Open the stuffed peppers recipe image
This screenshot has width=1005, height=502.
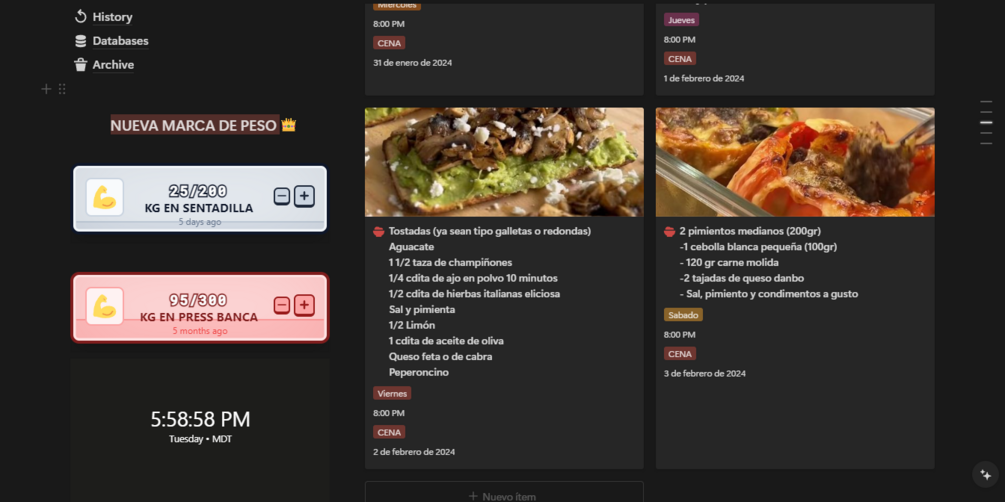tap(795, 162)
